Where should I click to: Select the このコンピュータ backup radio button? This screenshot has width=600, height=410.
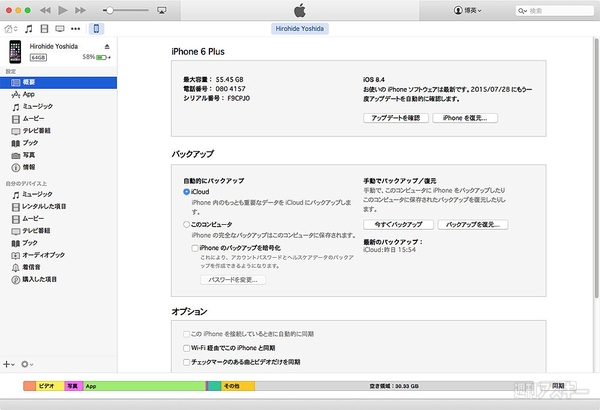pyautogui.click(x=186, y=224)
